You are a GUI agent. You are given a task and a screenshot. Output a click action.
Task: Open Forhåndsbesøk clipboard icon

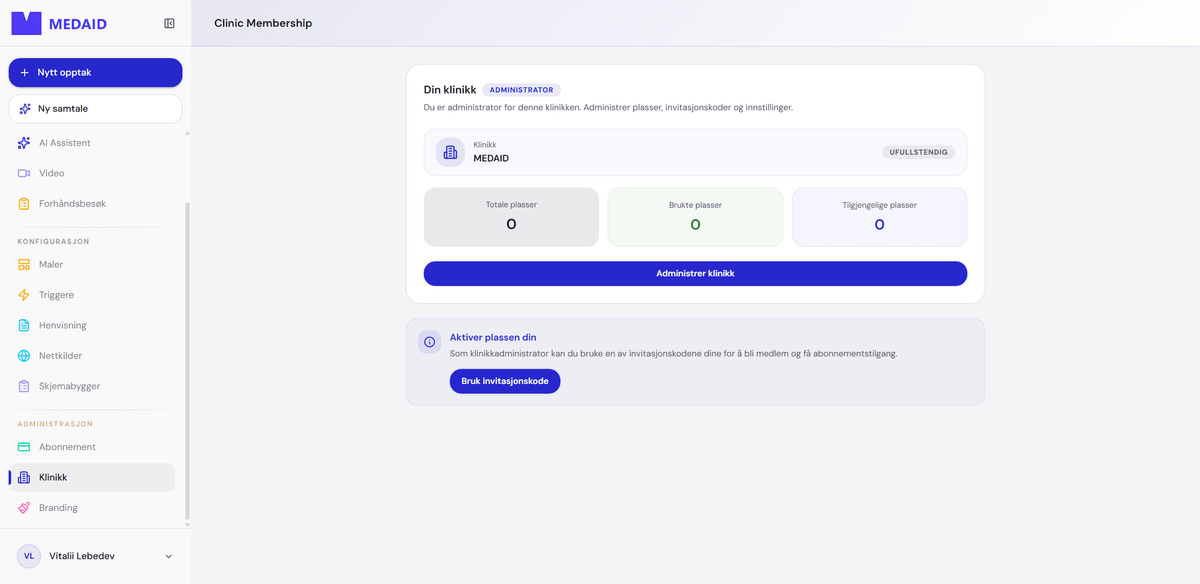pos(24,204)
